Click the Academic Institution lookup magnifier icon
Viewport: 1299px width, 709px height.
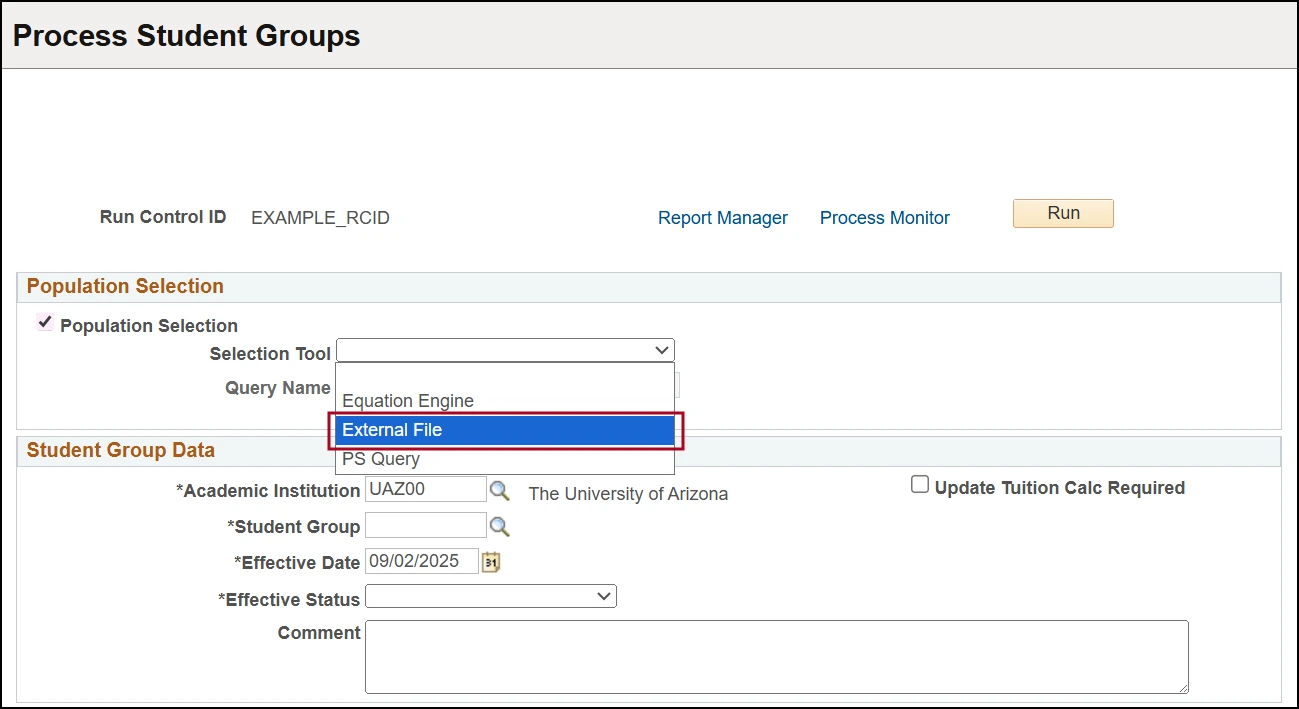click(499, 491)
